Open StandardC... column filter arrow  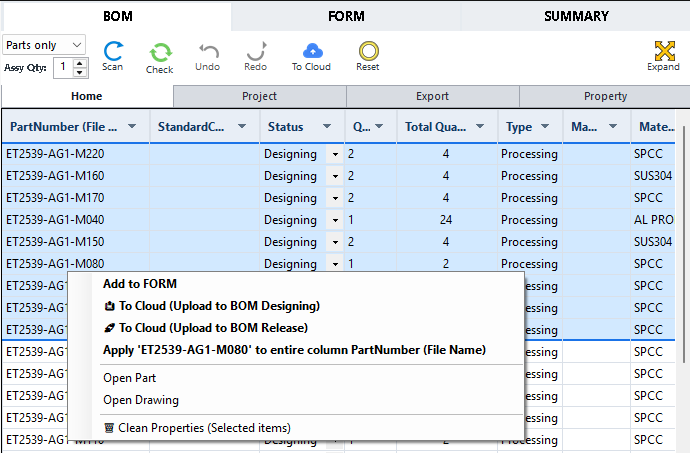[242, 127]
